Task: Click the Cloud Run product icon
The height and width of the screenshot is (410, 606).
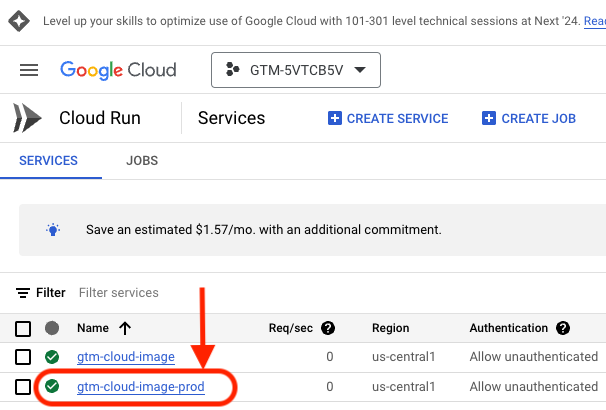Action: (x=26, y=118)
